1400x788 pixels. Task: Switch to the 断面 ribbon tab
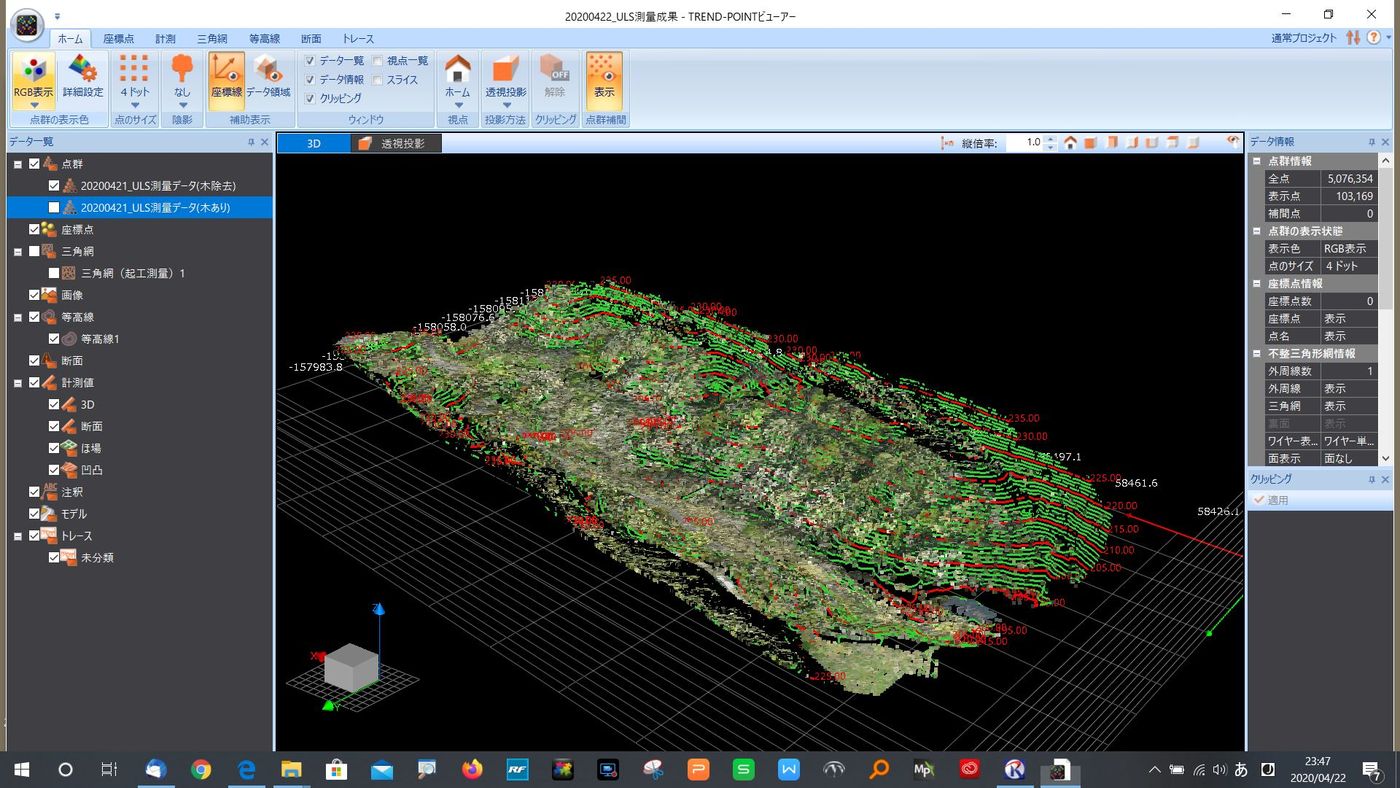pos(311,38)
